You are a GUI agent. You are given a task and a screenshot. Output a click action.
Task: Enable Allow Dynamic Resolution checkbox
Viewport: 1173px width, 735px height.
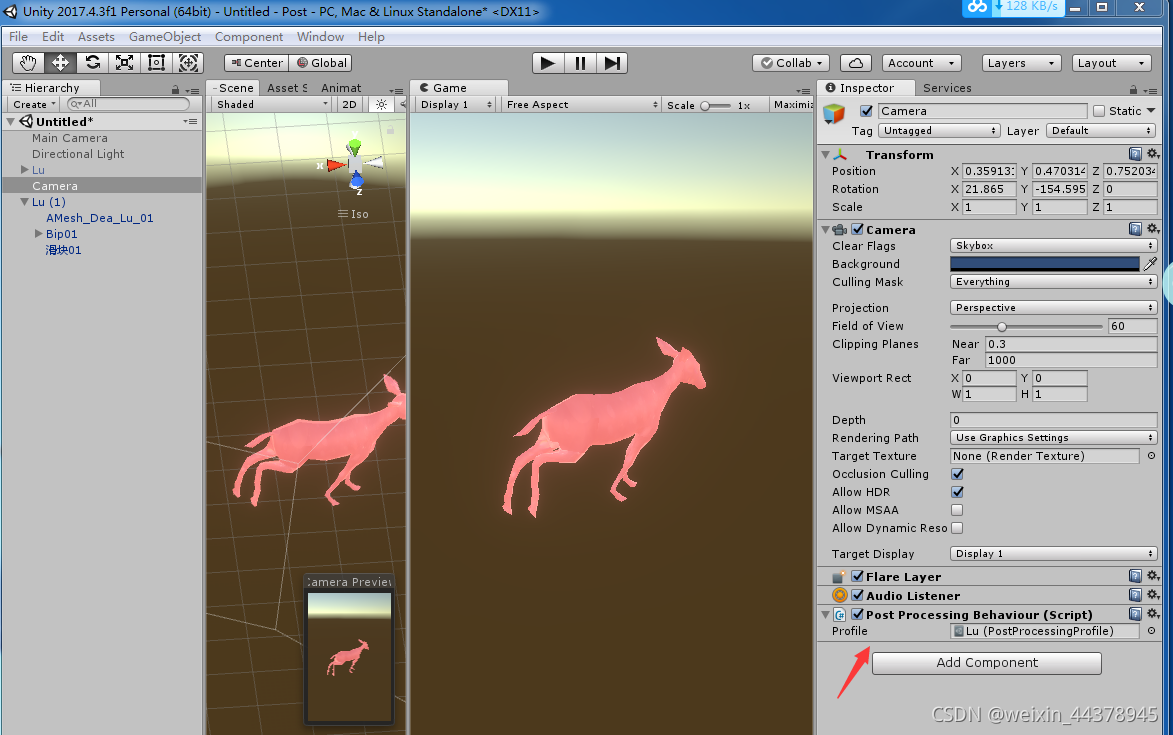957,527
